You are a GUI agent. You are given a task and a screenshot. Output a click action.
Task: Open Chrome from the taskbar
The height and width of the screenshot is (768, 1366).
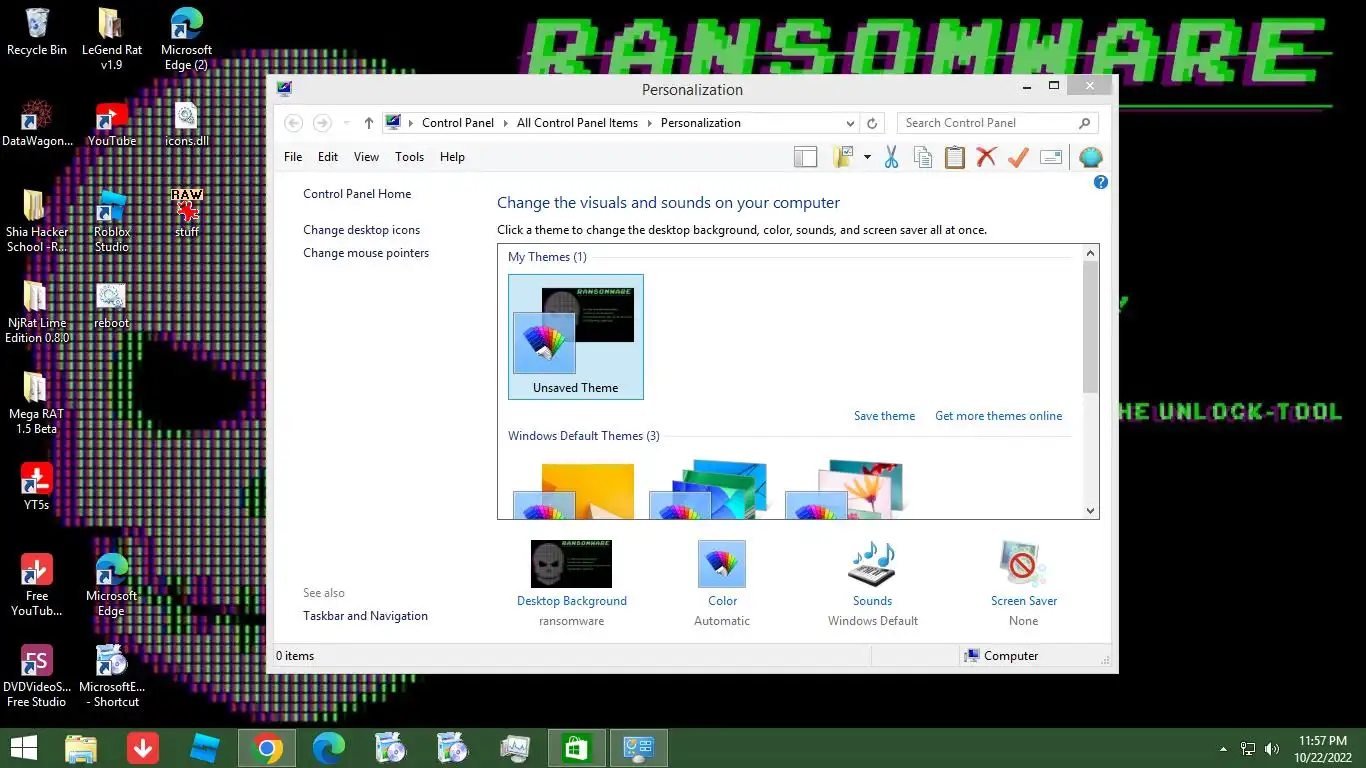[266, 748]
